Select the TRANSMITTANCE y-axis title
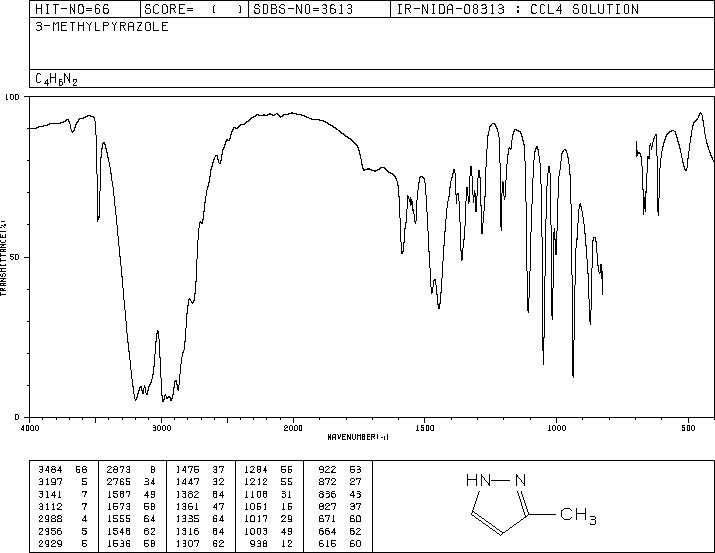The height and width of the screenshot is (553, 715). (x=4, y=258)
